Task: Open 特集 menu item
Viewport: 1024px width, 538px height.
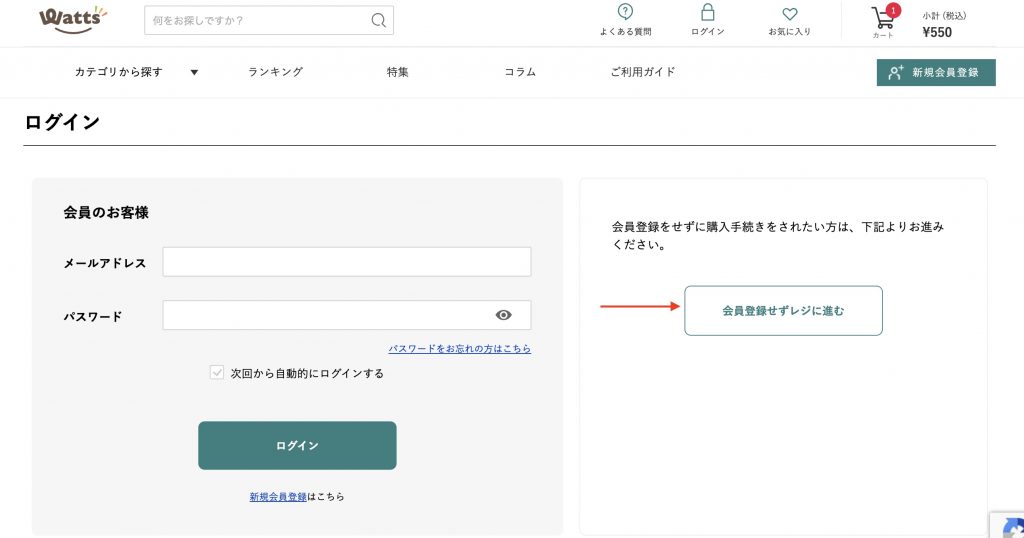Action: tap(398, 72)
